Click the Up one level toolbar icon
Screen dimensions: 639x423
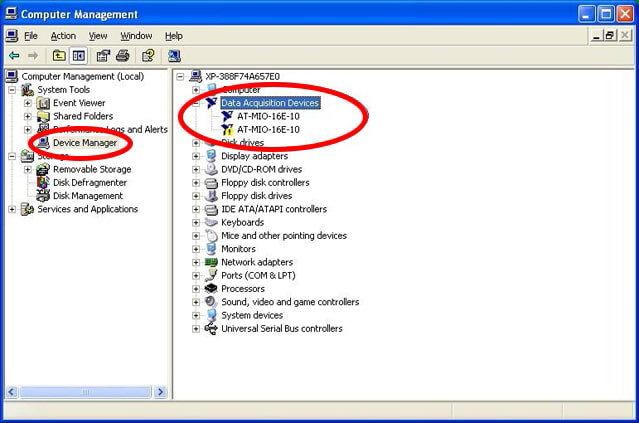[x=59, y=55]
